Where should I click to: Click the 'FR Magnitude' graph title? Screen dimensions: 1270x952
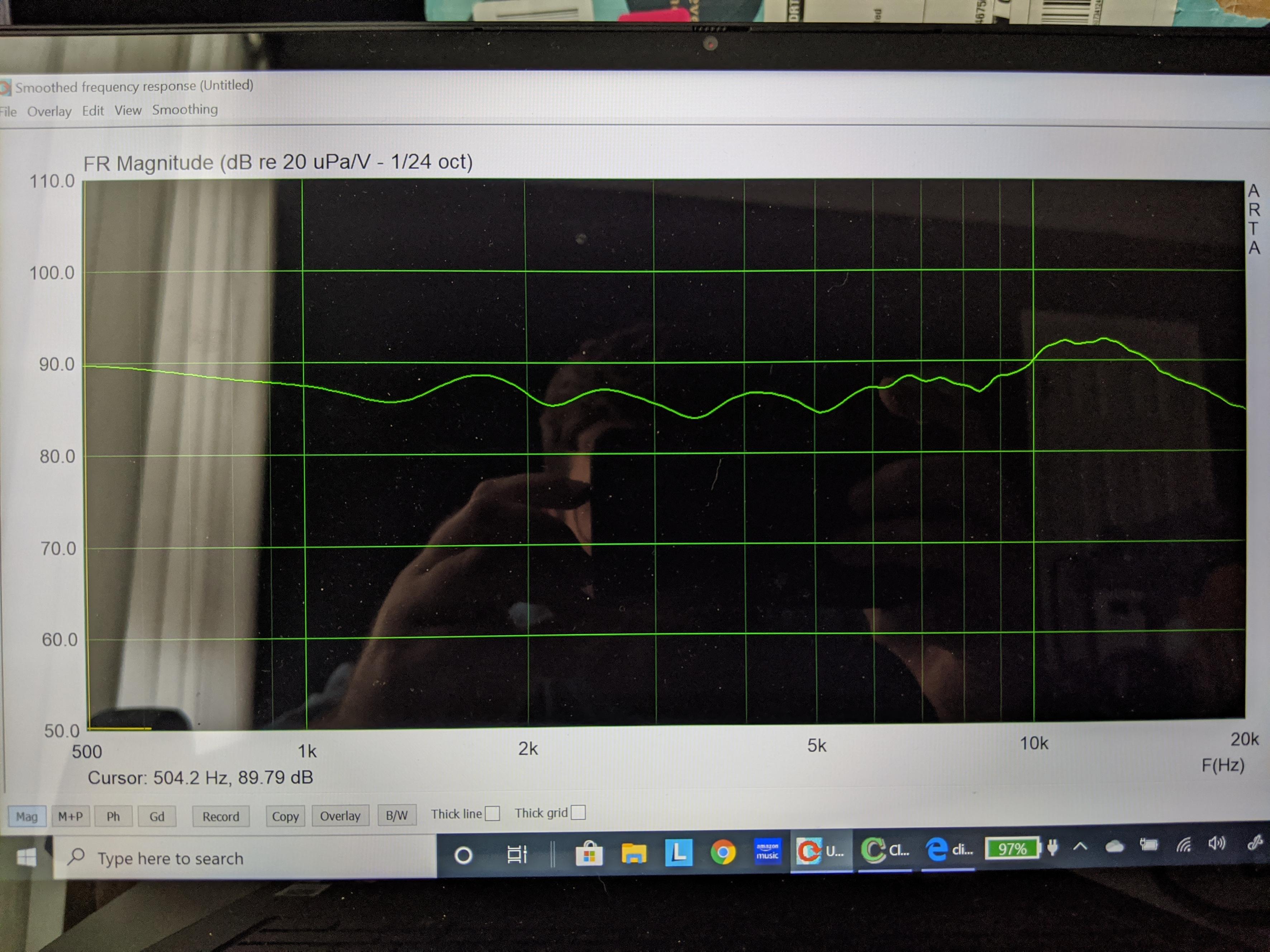click(x=278, y=162)
